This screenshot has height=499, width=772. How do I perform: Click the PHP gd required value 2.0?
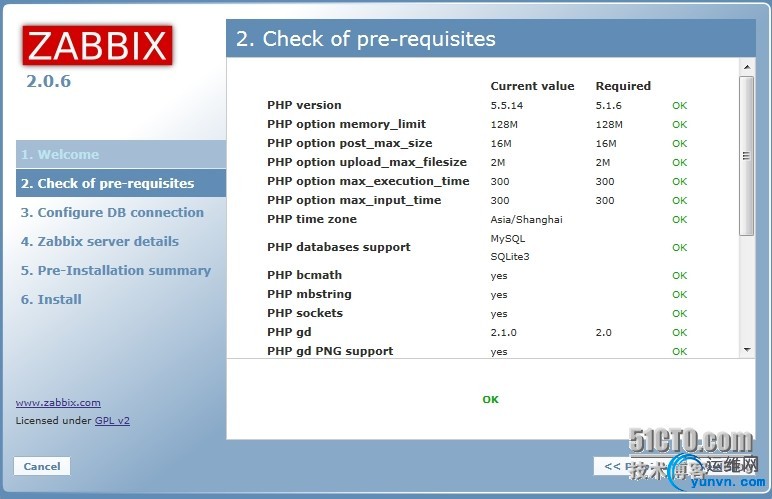pos(603,333)
